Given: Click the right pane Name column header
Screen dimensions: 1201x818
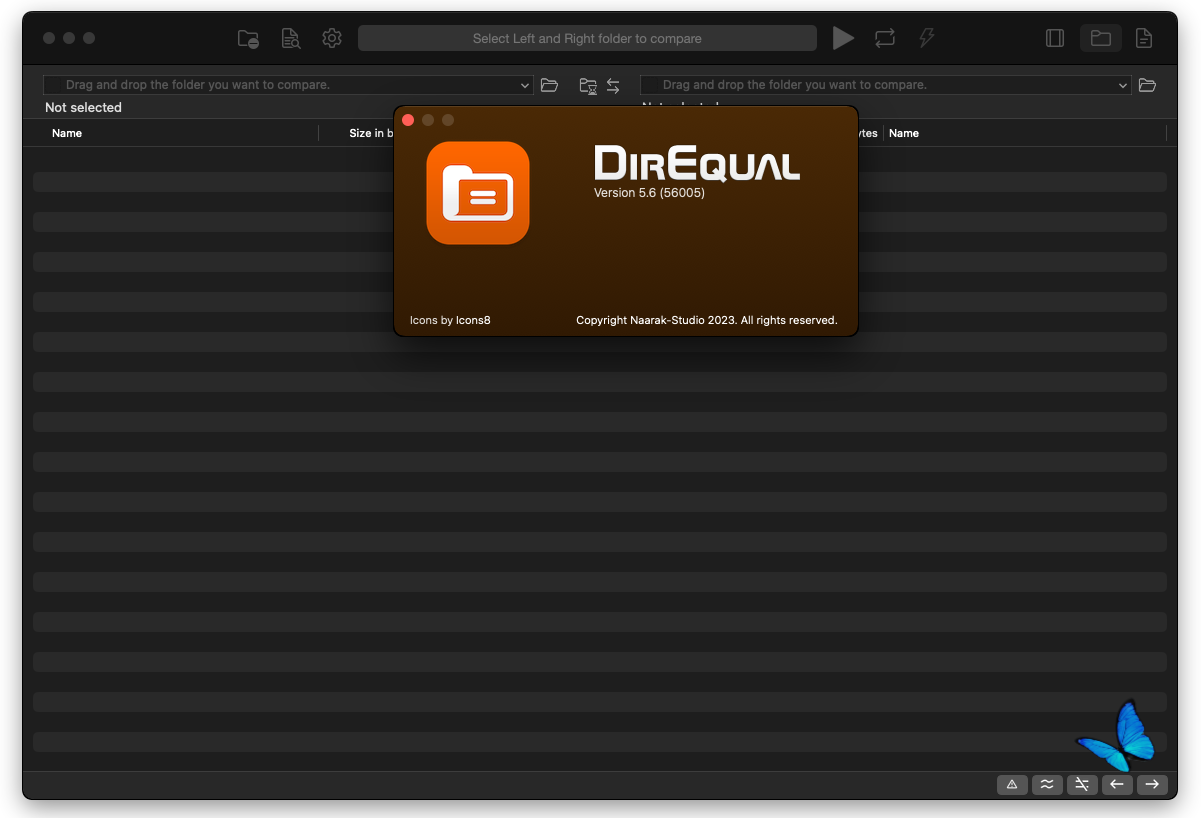Looking at the screenshot, I should click(904, 133).
